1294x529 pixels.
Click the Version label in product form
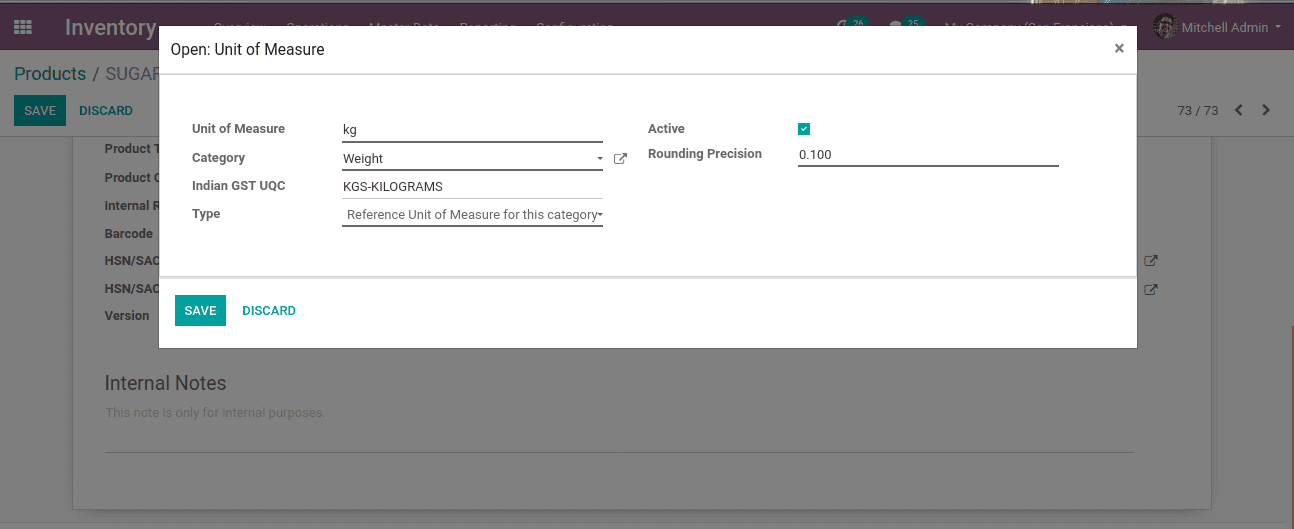tap(127, 316)
